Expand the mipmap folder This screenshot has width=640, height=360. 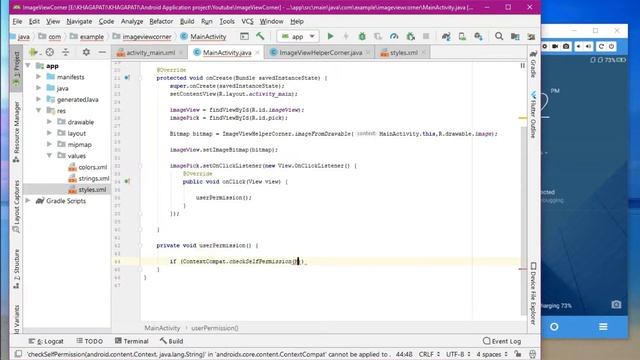(49, 144)
